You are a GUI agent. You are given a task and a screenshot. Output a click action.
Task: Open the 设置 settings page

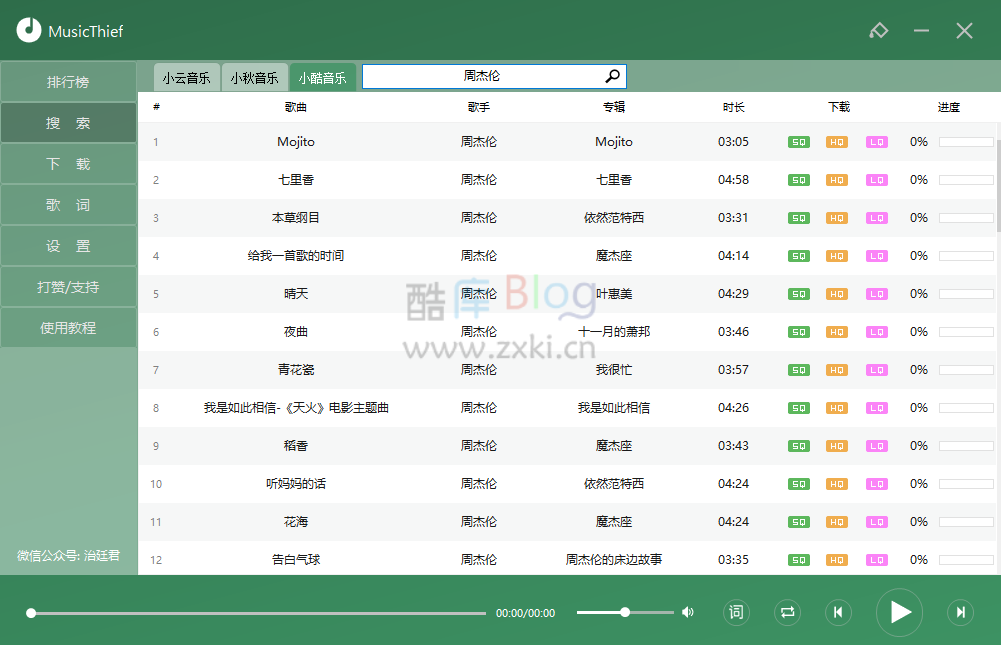point(68,245)
